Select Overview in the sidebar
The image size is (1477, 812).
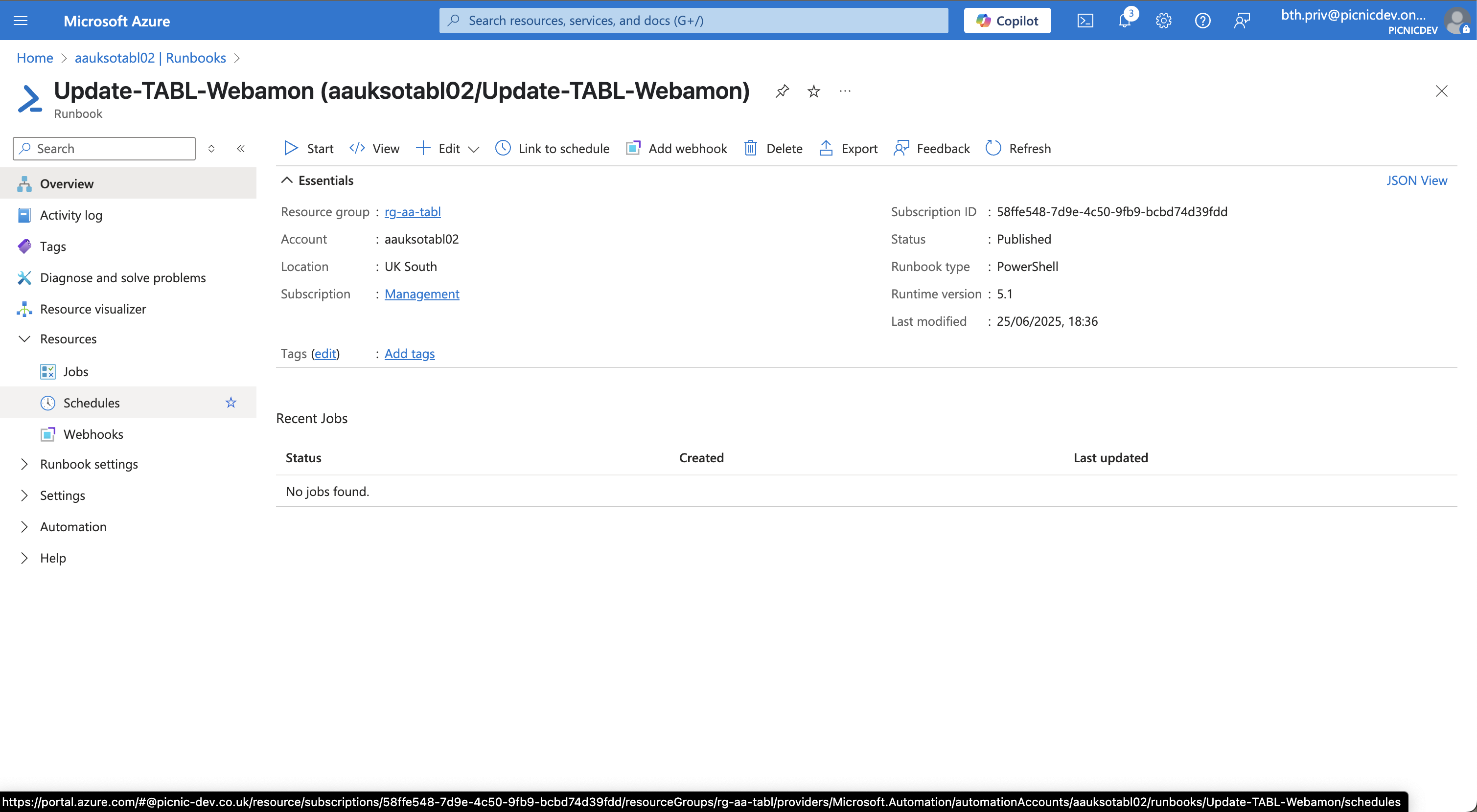click(x=128, y=183)
